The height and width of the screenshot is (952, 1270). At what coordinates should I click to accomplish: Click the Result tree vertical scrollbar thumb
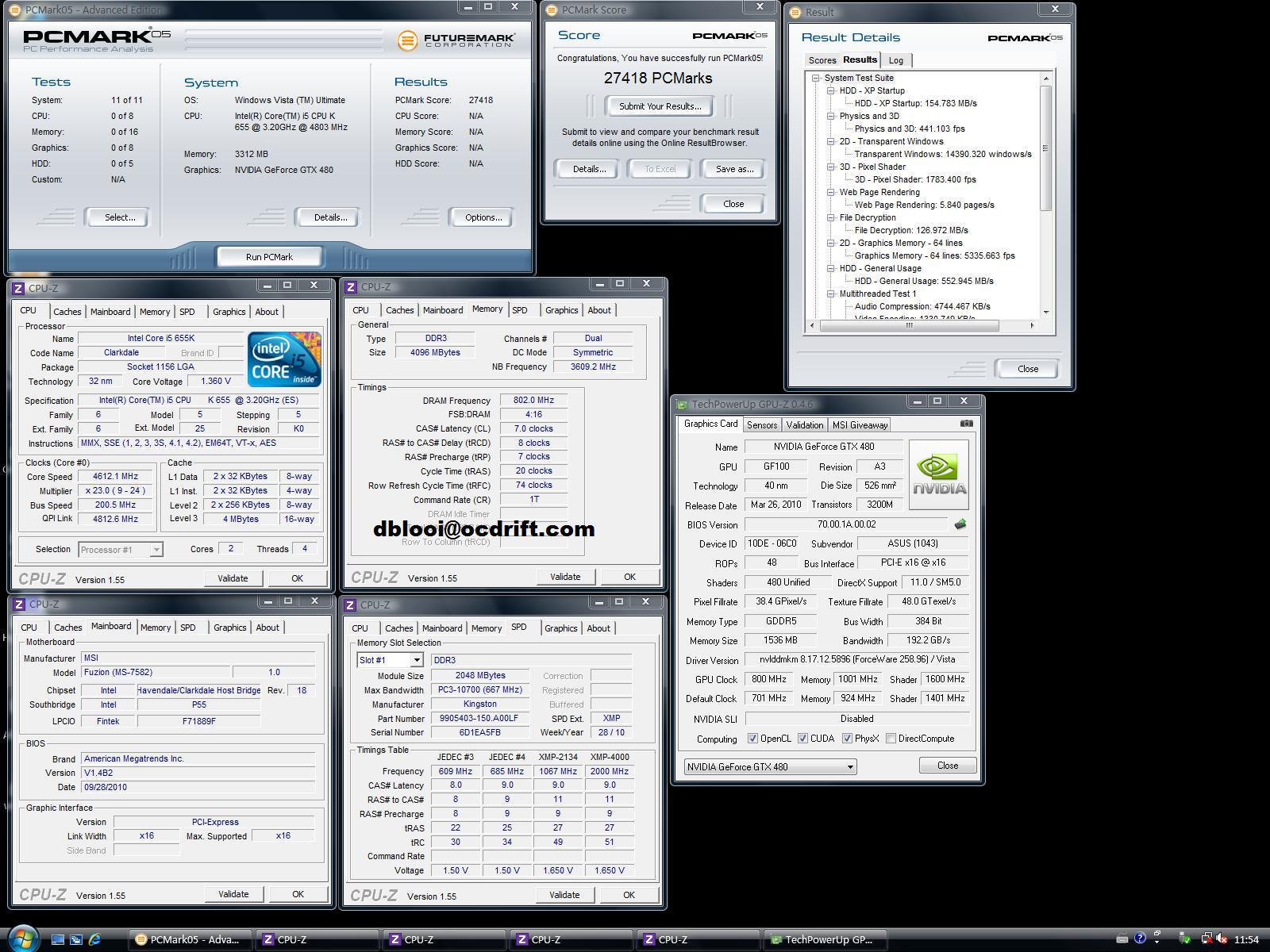(1045, 148)
